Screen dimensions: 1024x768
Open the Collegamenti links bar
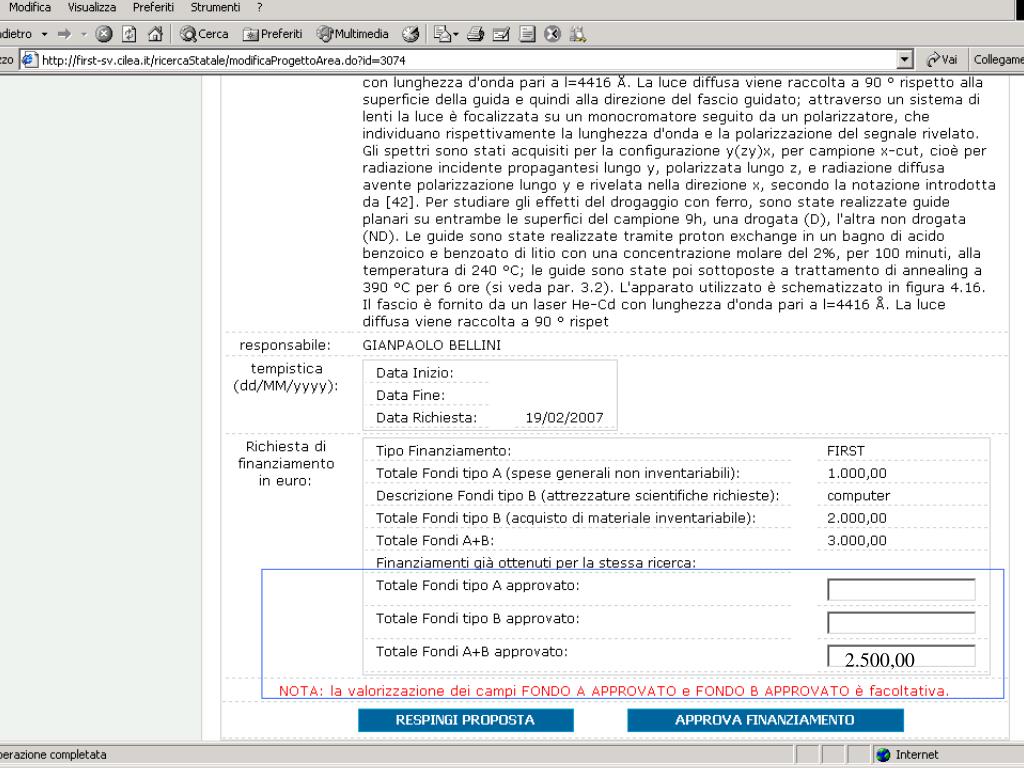point(998,59)
